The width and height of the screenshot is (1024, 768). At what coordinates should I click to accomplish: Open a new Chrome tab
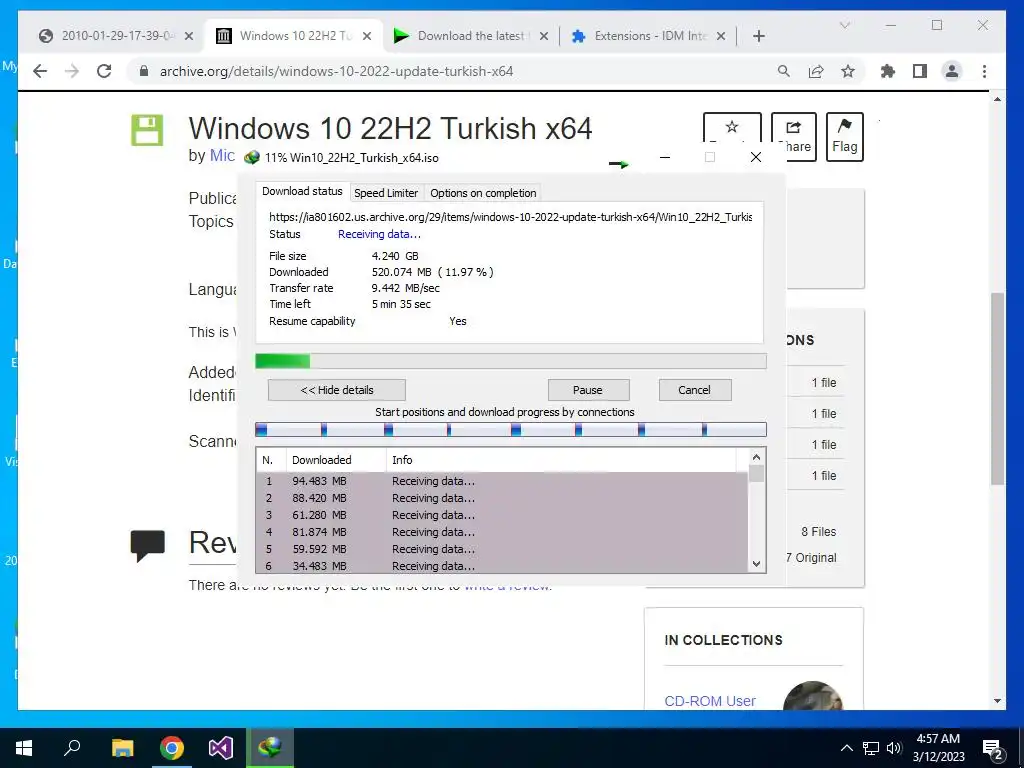point(758,37)
